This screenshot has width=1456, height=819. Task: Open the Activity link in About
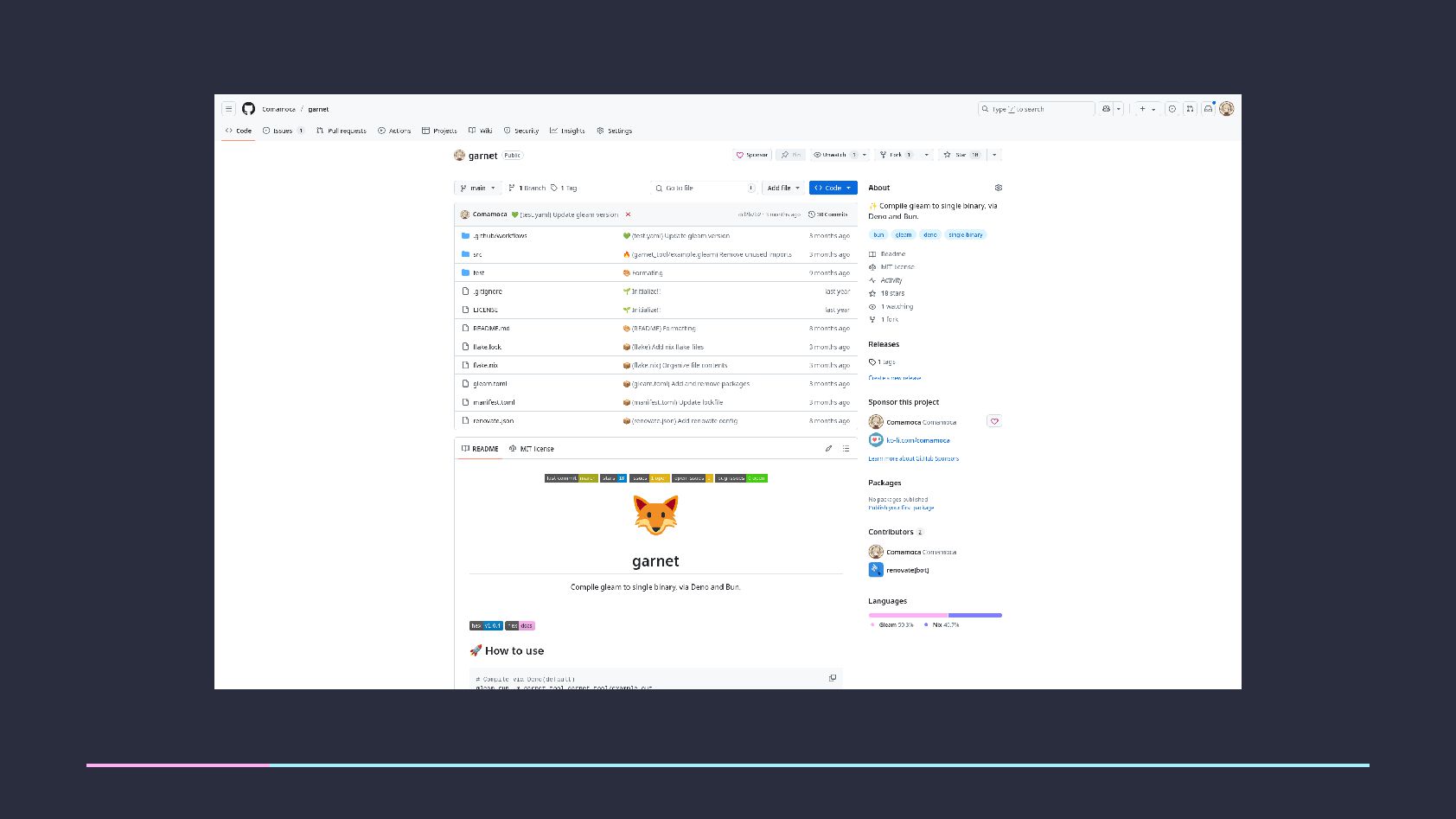[891, 280]
